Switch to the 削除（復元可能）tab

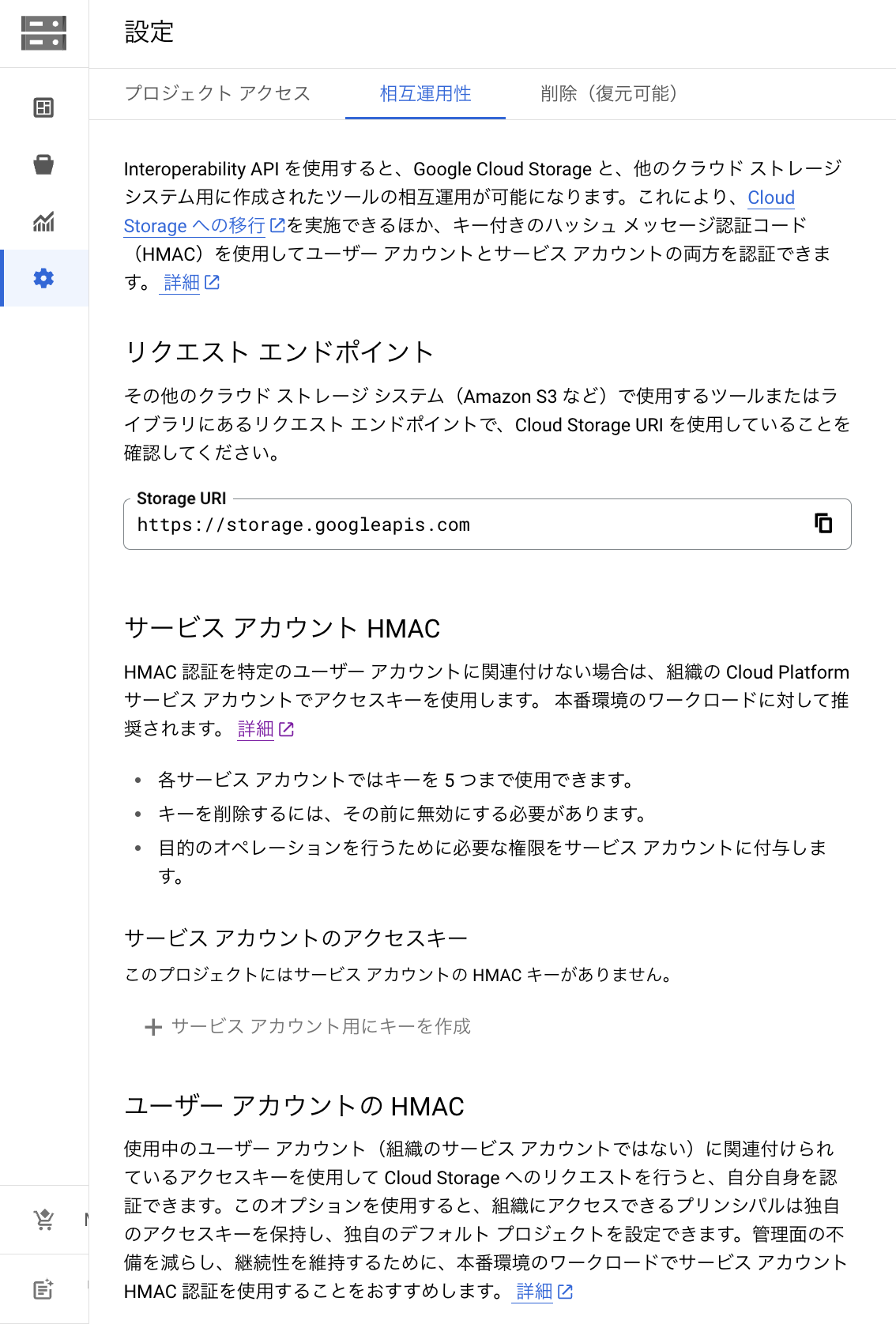click(x=608, y=94)
